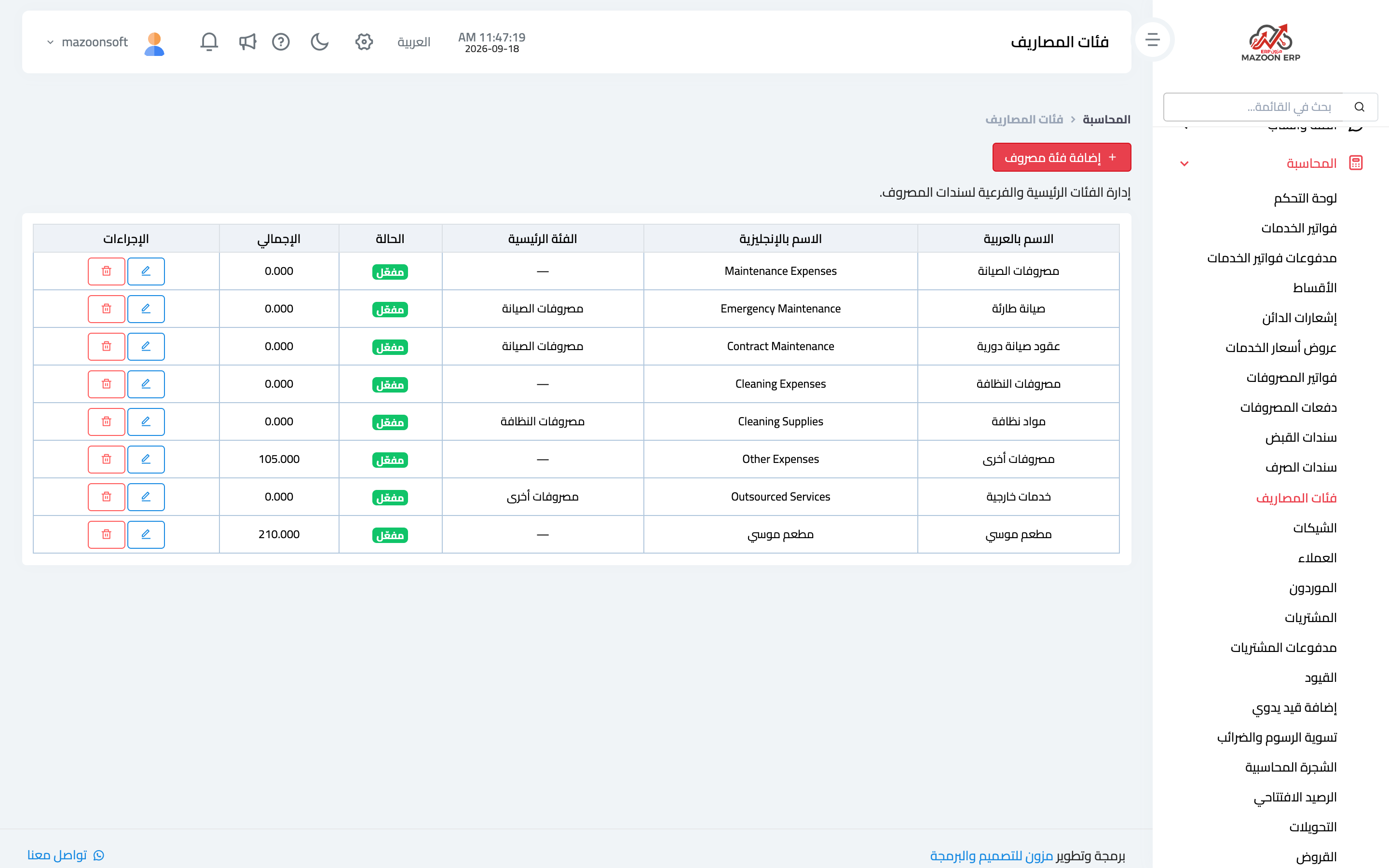Open القيود menu item
Viewport: 1389px width, 868px height.
(1321, 678)
